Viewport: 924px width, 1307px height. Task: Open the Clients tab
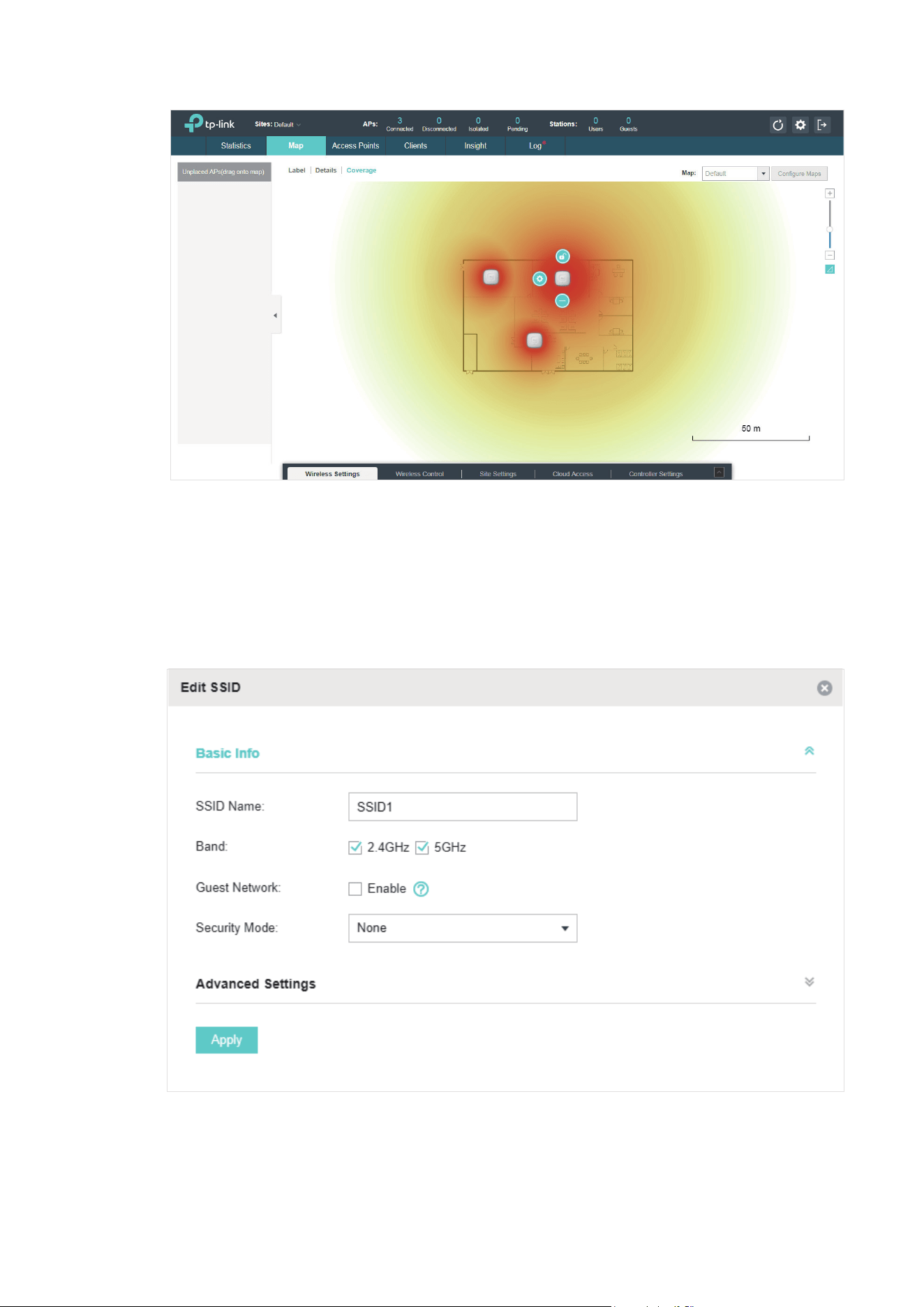(x=415, y=146)
